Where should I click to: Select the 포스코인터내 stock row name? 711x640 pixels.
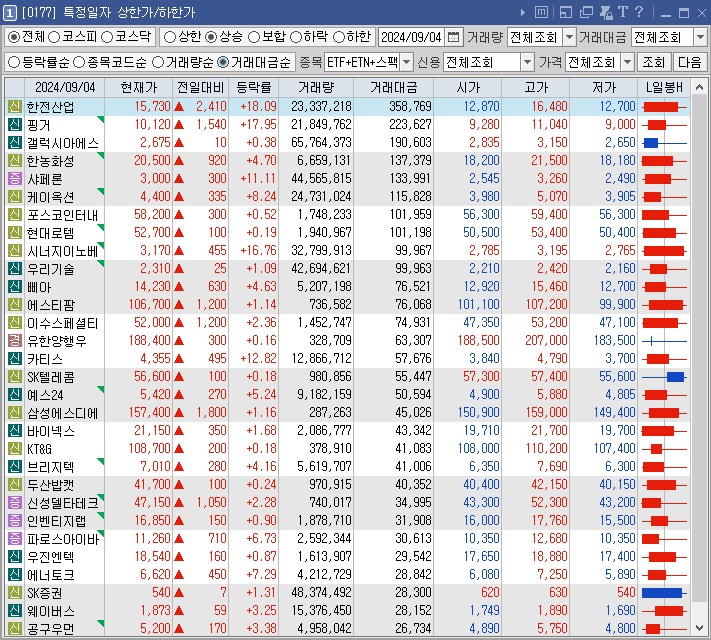click(x=63, y=215)
